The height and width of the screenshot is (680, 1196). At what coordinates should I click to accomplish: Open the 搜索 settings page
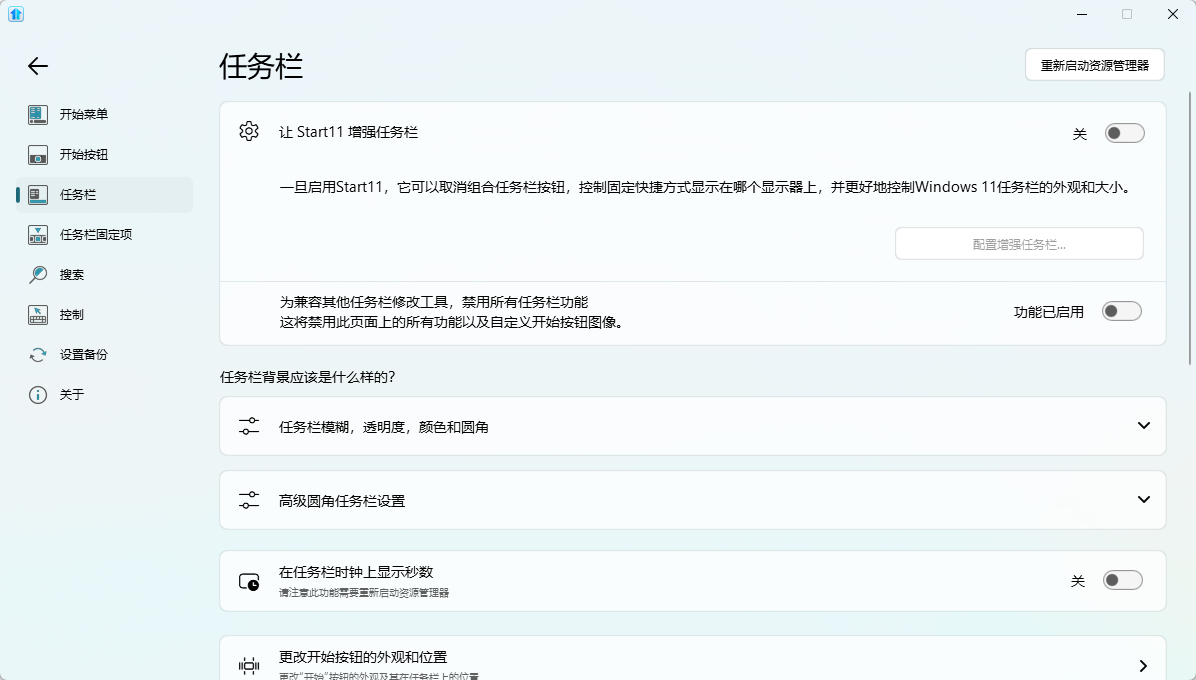pyautogui.click(x=104, y=274)
